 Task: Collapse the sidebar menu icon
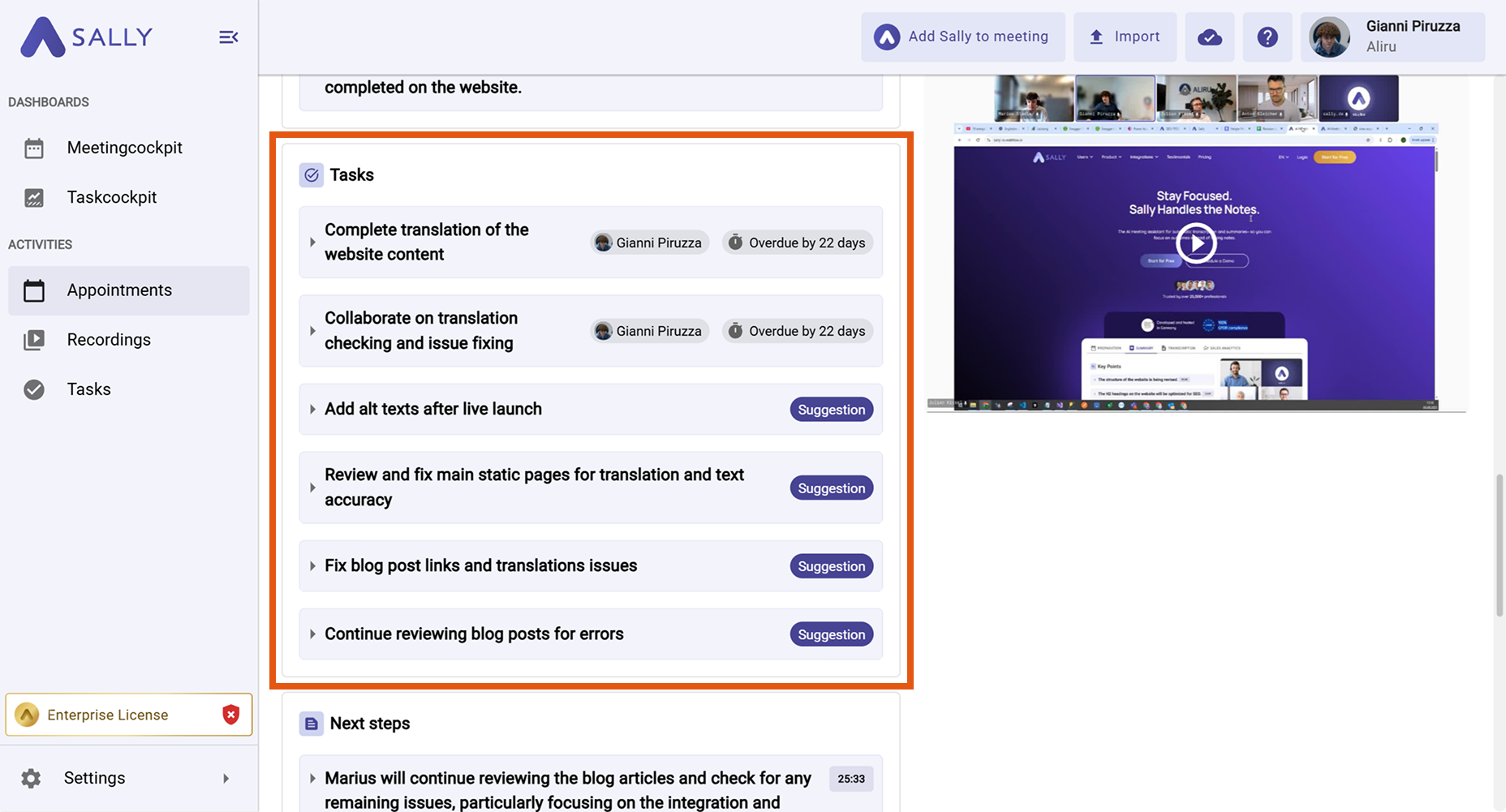[229, 37]
